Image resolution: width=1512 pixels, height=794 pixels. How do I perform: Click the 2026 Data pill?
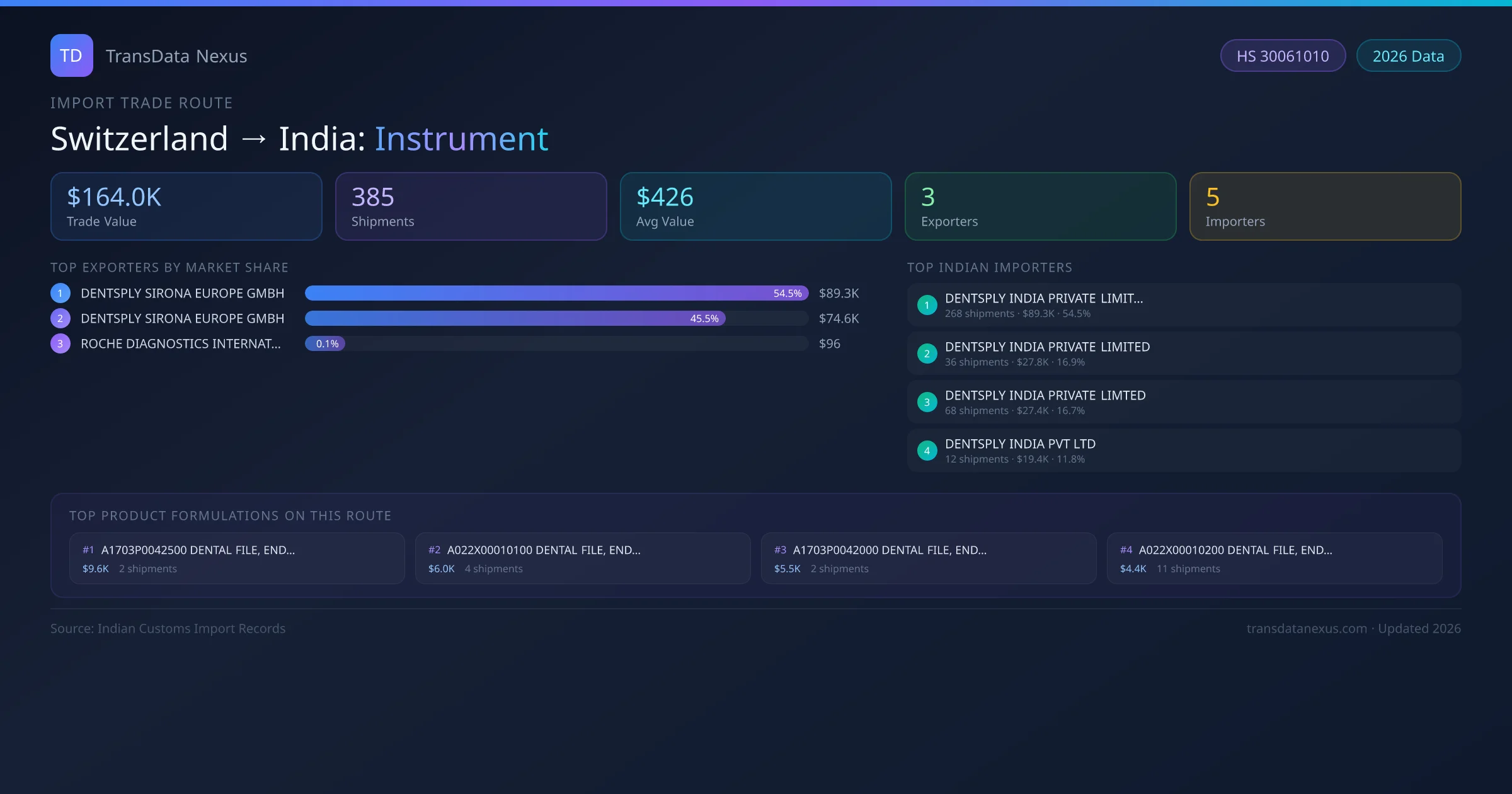(x=1408, y=56)
